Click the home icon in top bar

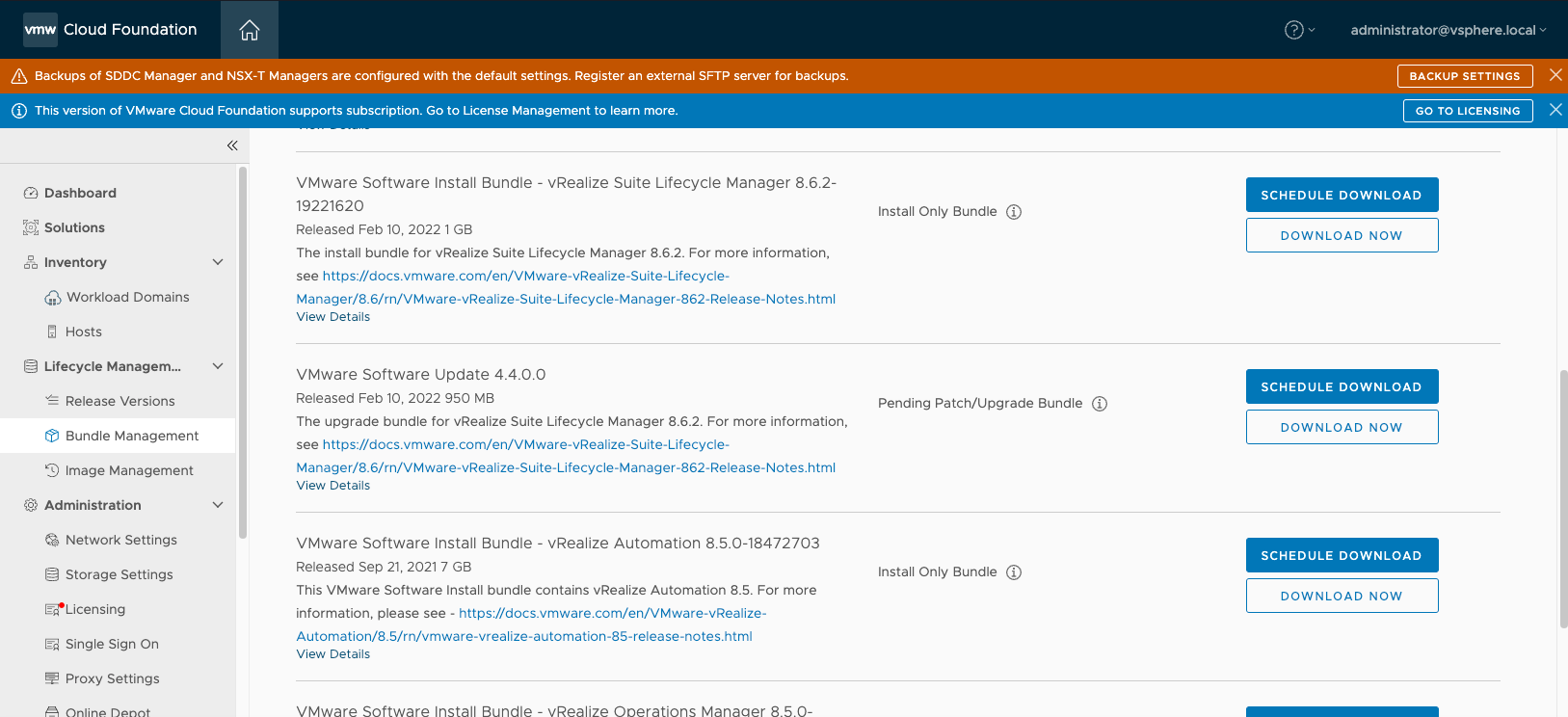[250, 30]
